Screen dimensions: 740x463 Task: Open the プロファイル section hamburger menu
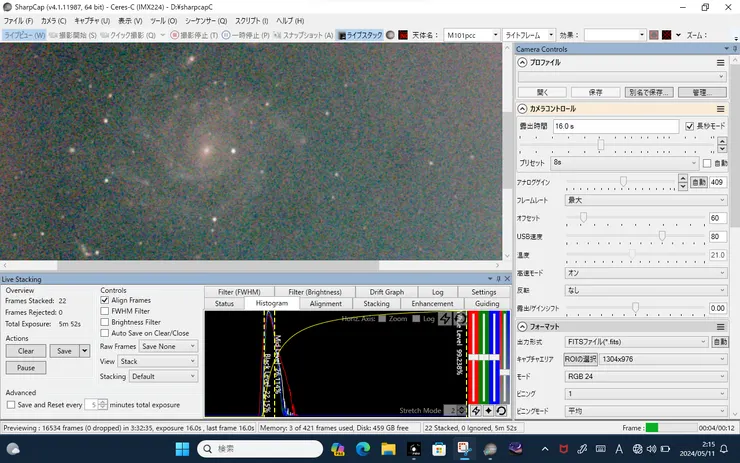pos(720,63)
